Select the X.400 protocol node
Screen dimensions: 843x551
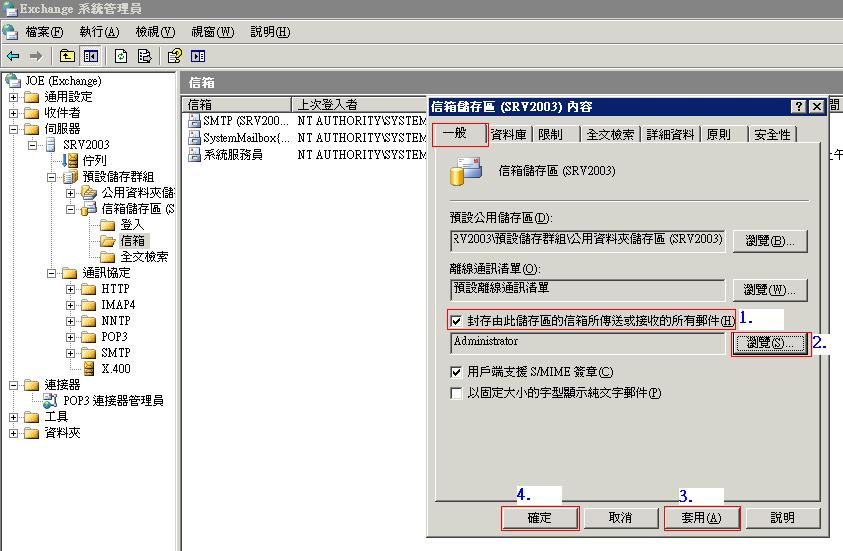[116, 369]
